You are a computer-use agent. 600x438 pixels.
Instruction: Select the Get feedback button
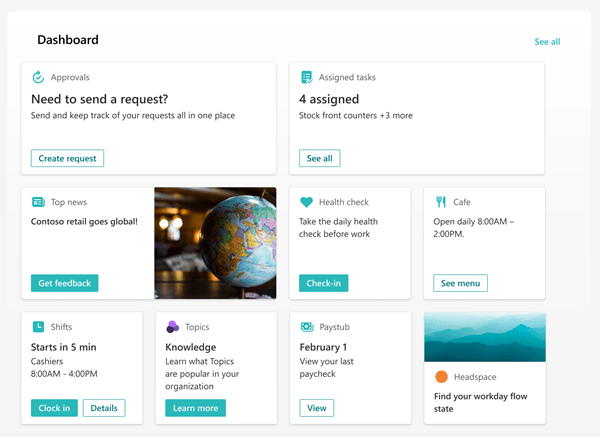[65, 283]
